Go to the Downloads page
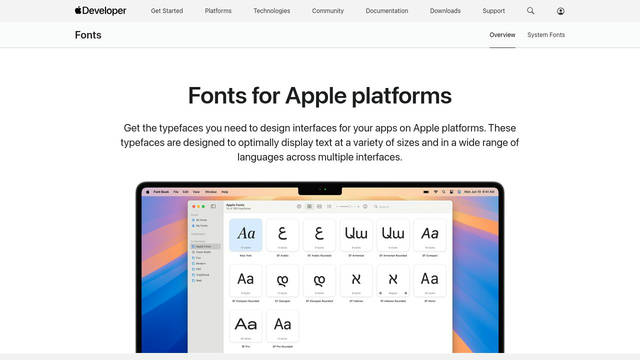Viewport: 640px width, 360px height. click(445, 11)
